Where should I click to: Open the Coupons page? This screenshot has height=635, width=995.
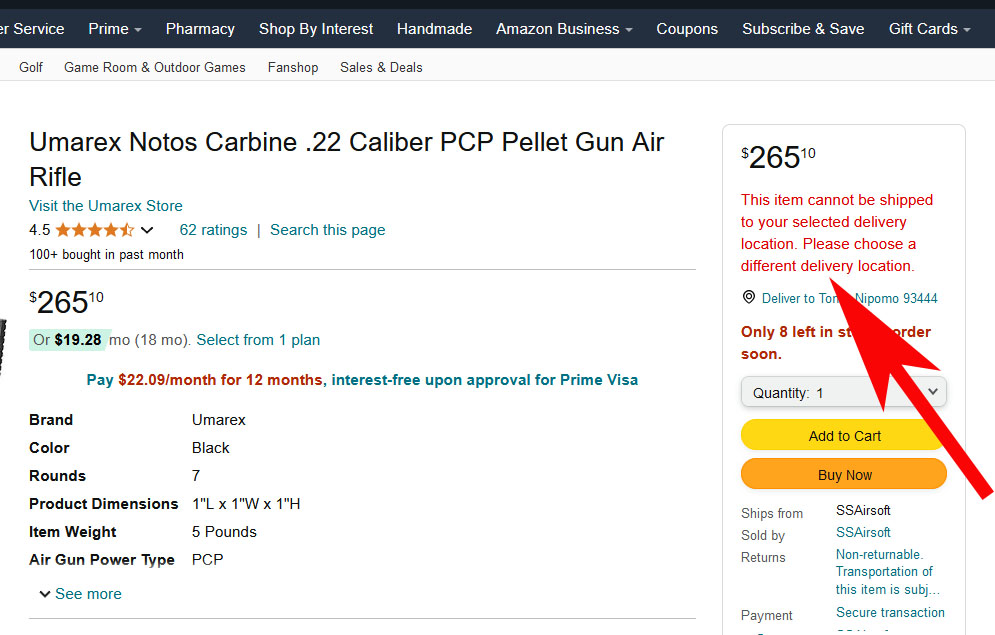(687, 29)
